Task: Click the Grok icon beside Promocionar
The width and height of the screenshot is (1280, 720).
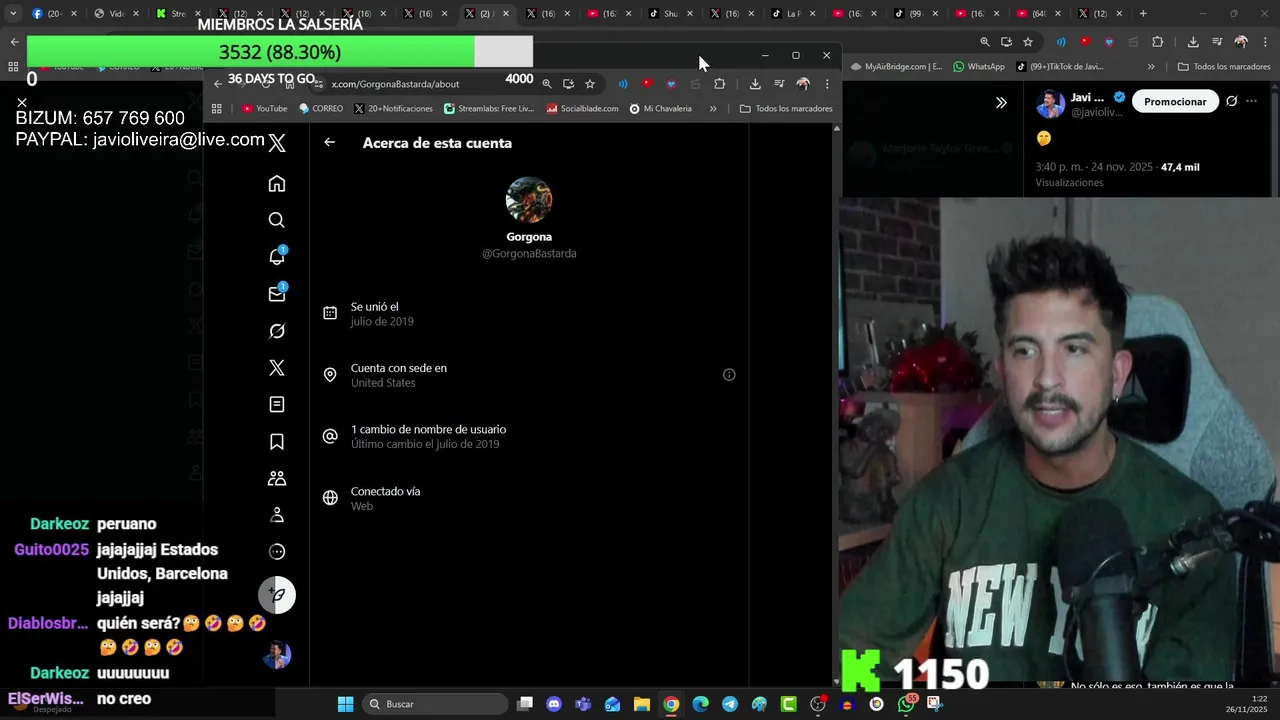Action: 1231,101
